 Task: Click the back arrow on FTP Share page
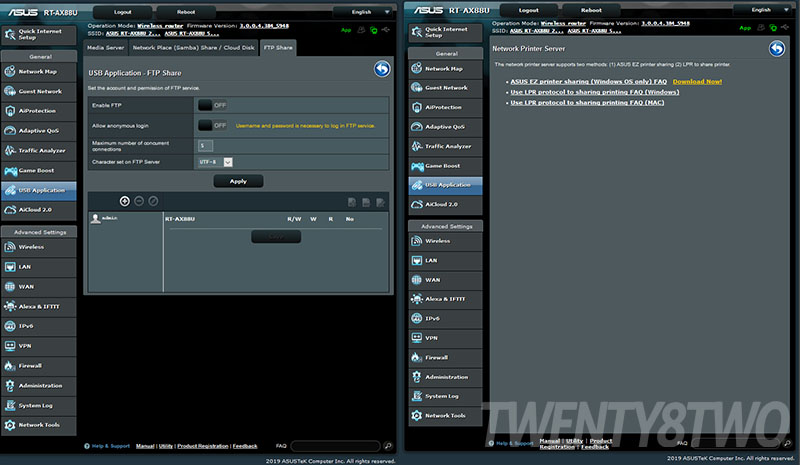click(382, 69)
